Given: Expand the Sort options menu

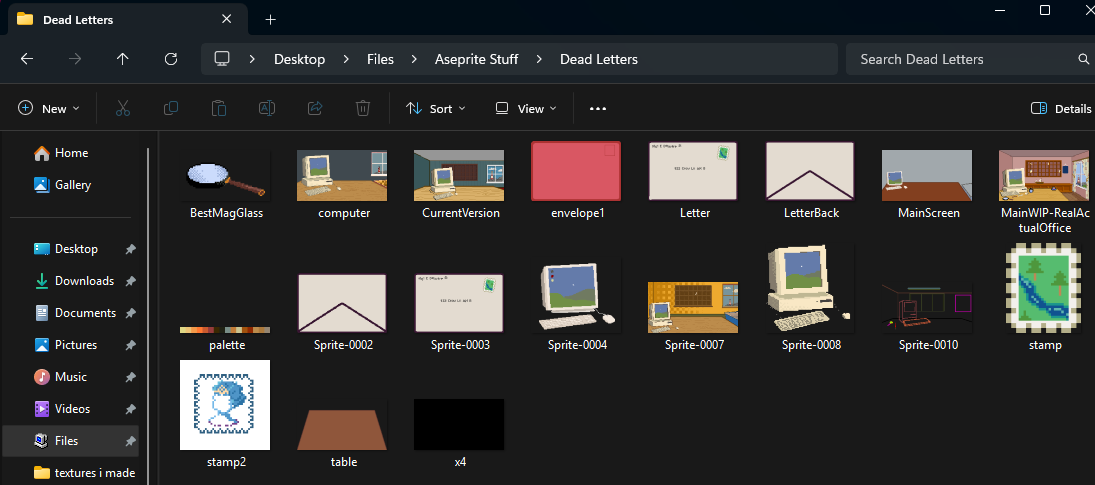Looking at the screenshot, I should pyautogui.click(x=436, y=108).
